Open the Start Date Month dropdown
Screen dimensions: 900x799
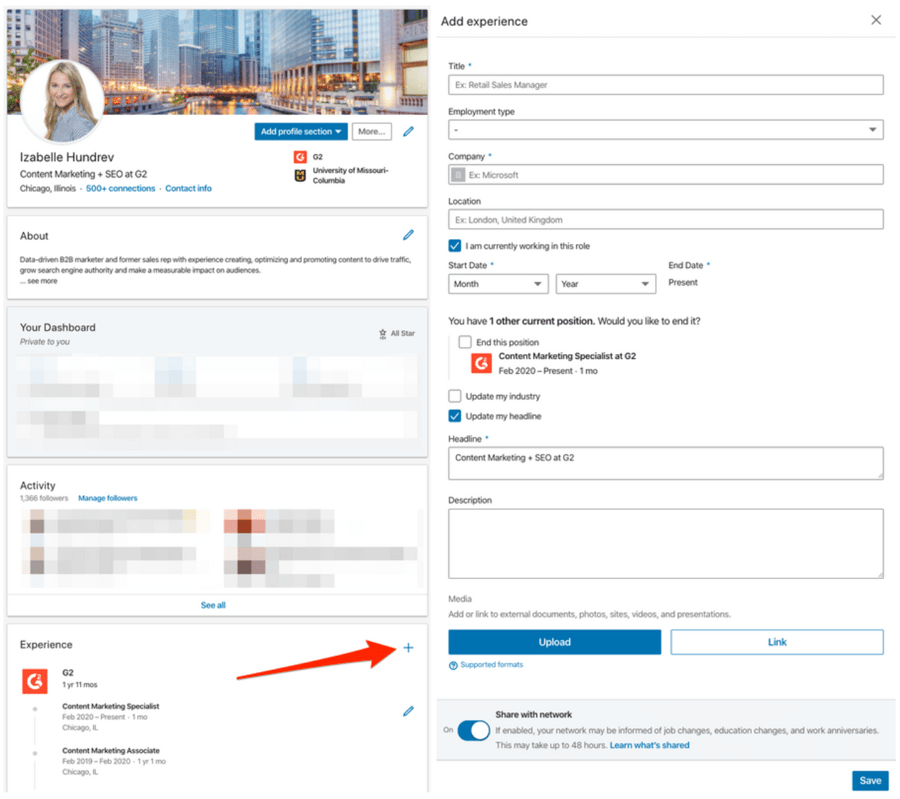(x=497, y=284)
